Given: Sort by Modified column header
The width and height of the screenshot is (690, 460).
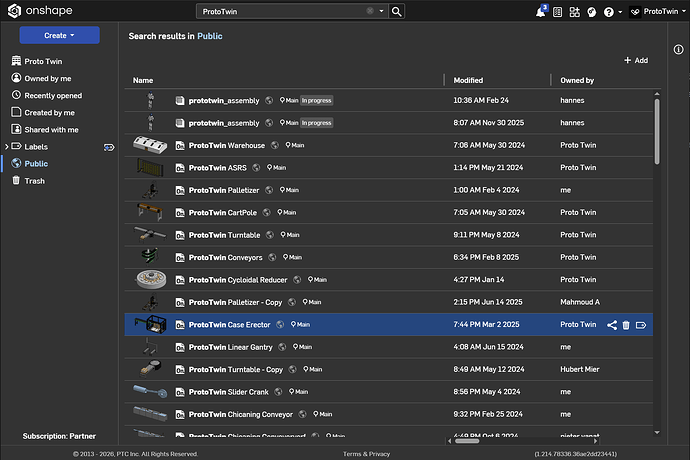Looking at the screenshot, I should (468, 80).
